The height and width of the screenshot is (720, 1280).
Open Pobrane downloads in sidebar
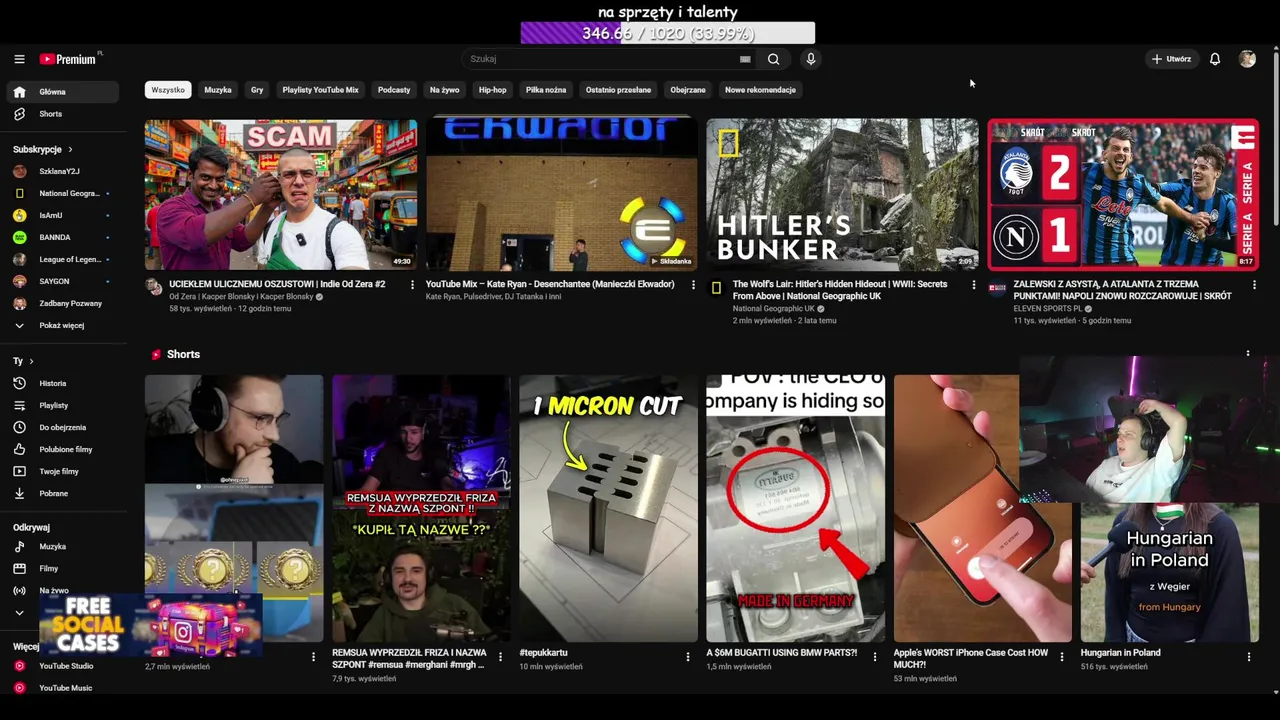tap(62, 493)
